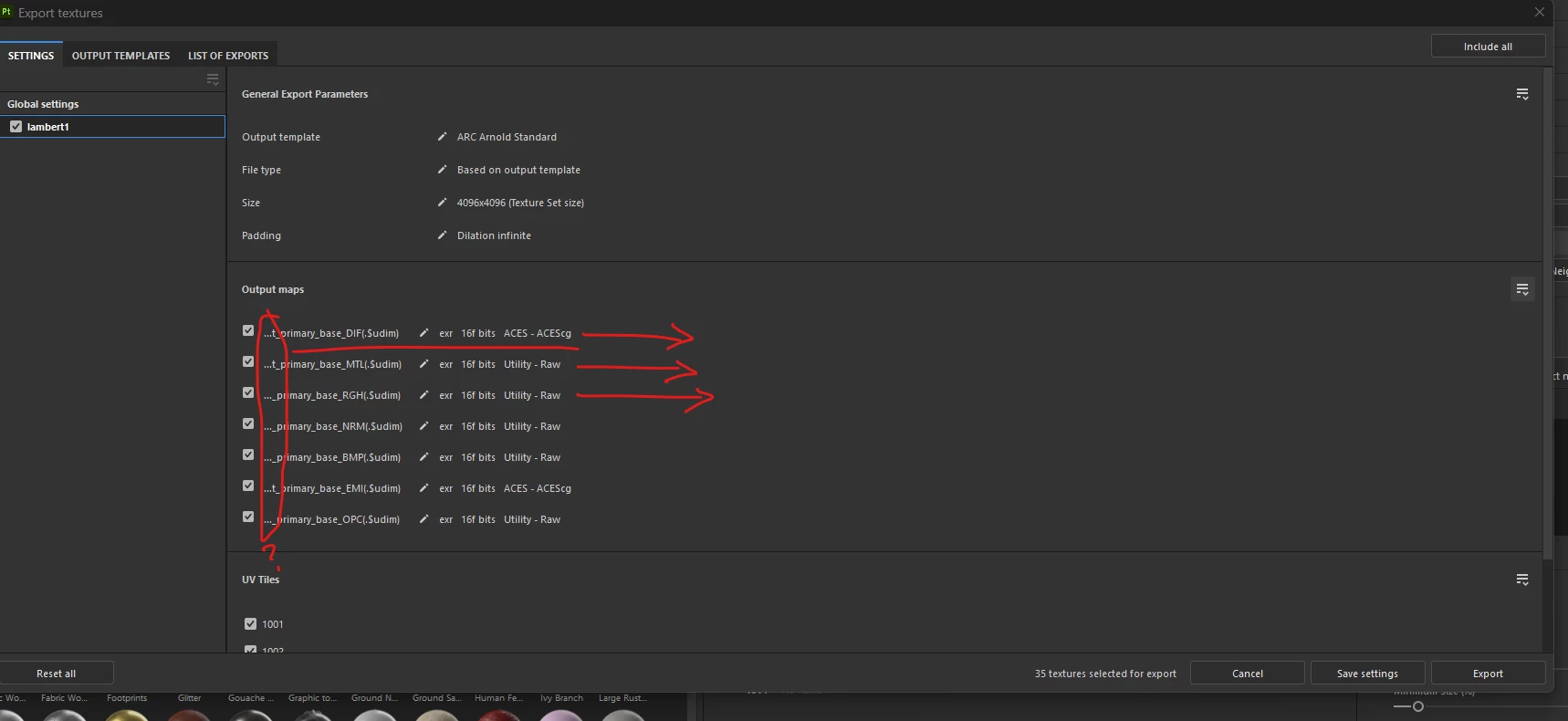The height and width of the screenshot is (721, 1568).
Task: Close the Export textures dialog
Action: (1540, 12)
